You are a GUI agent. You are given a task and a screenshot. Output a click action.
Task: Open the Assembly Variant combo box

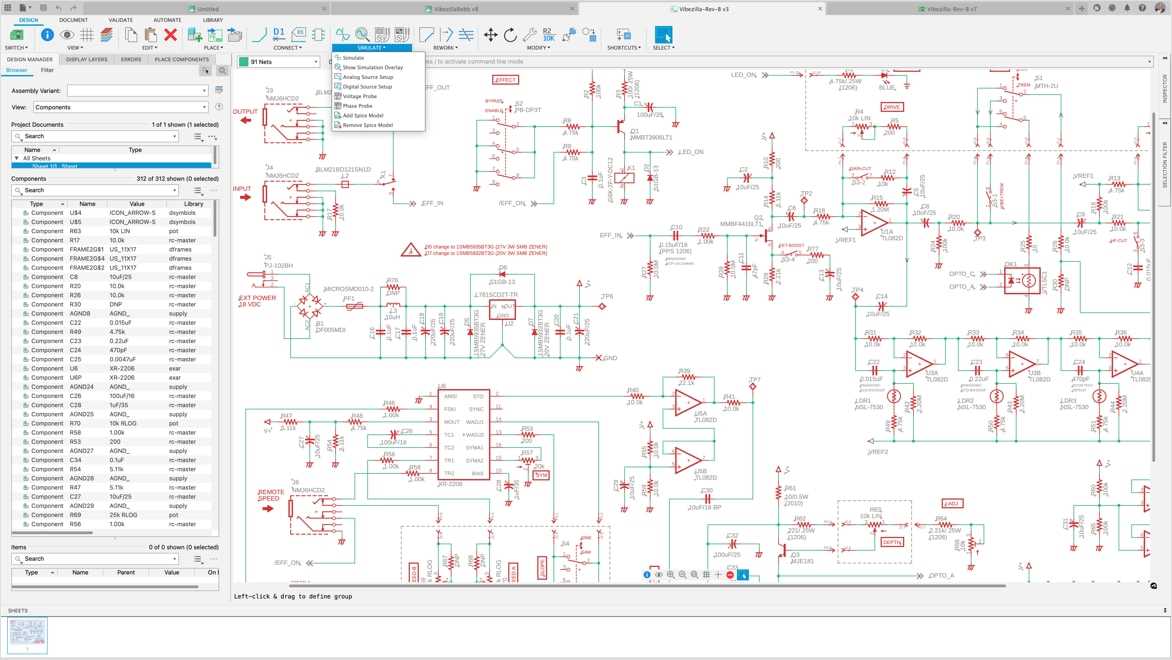[138, 90]
